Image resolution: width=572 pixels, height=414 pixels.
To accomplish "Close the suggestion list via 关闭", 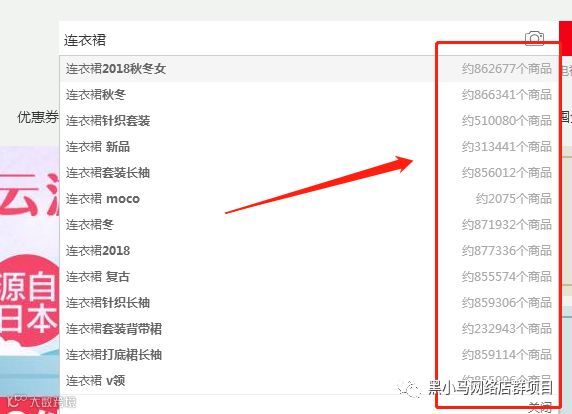I will (x=540, y=407).
